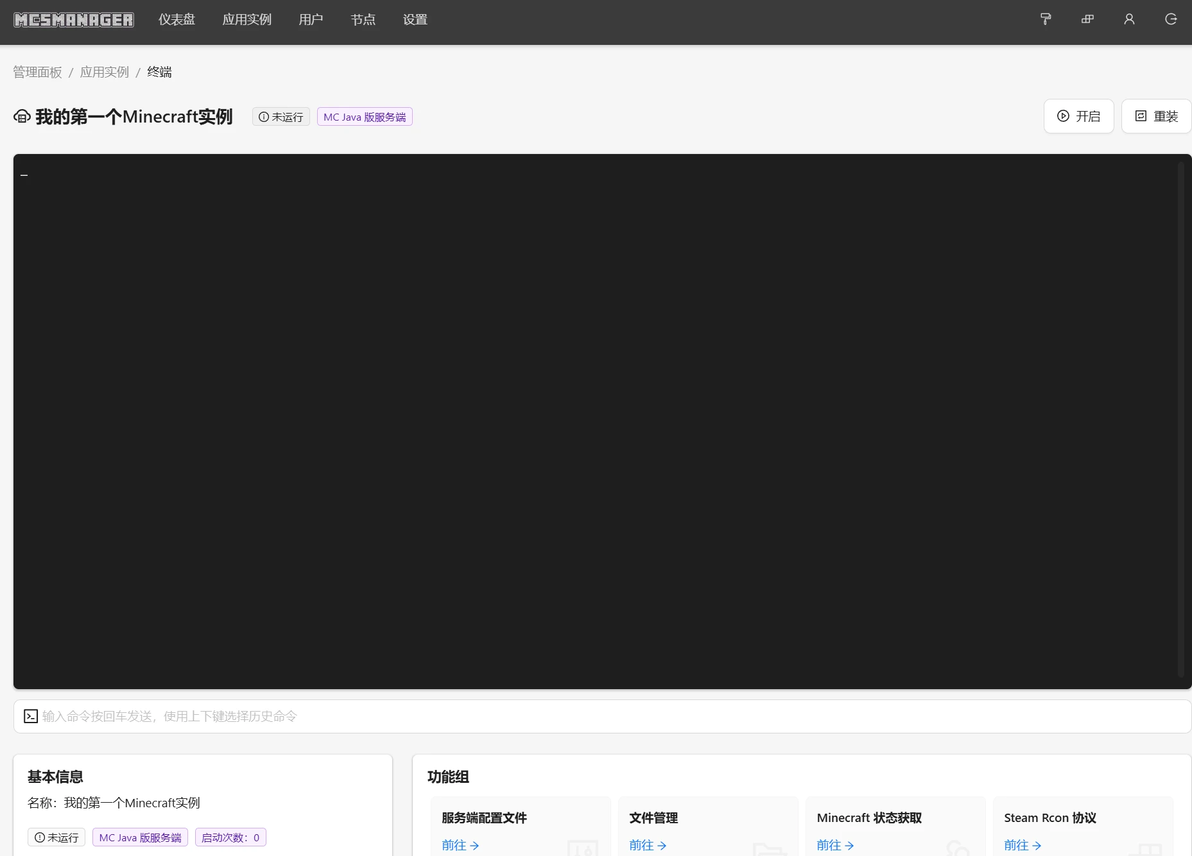
Task: Click the Minecraft 状态获取 card title
Action: pos(869,818)
